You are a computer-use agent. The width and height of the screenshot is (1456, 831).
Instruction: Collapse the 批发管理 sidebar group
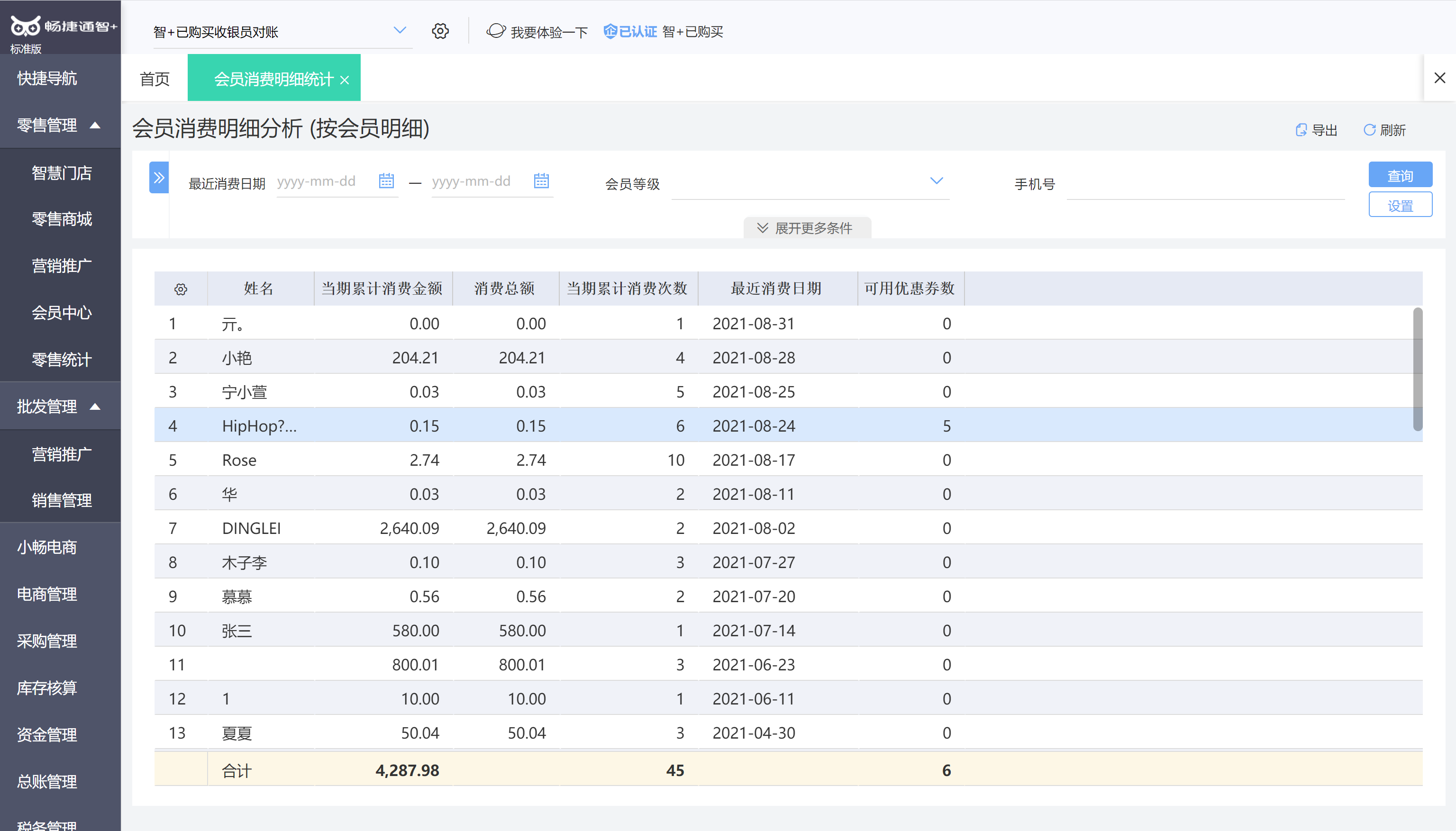95,406
